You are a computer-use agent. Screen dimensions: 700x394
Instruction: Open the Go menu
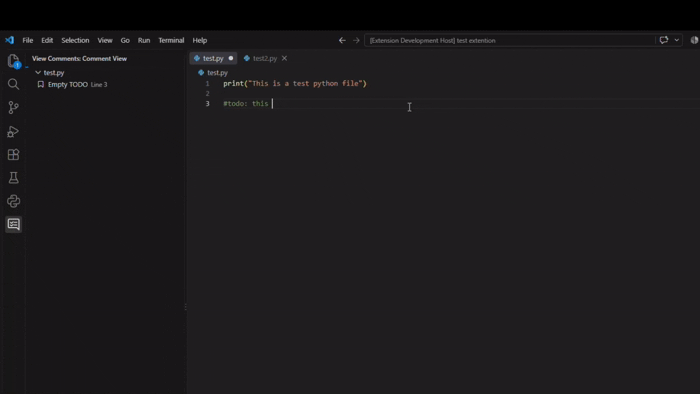pyautogui.click(x=125, y=40)
